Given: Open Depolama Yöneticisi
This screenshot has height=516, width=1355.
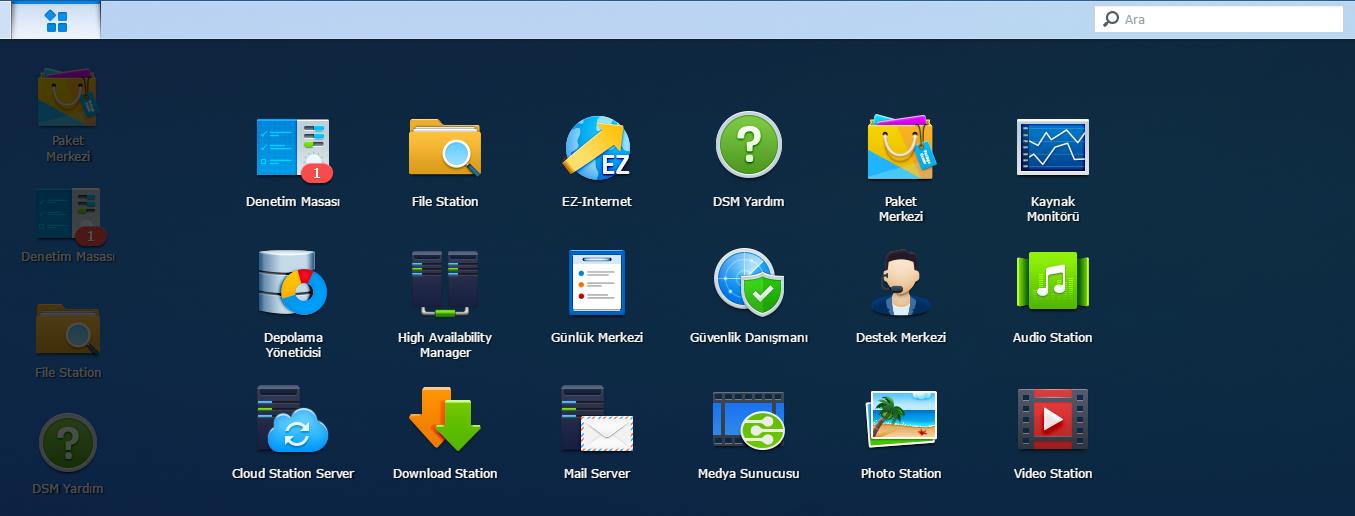Looking at the screenshot, I should (293, 284).
